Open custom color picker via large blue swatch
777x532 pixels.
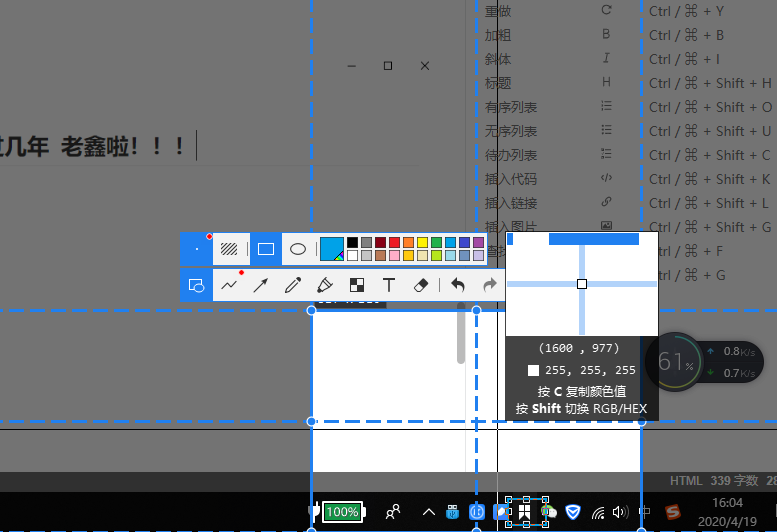pos(332,249)
